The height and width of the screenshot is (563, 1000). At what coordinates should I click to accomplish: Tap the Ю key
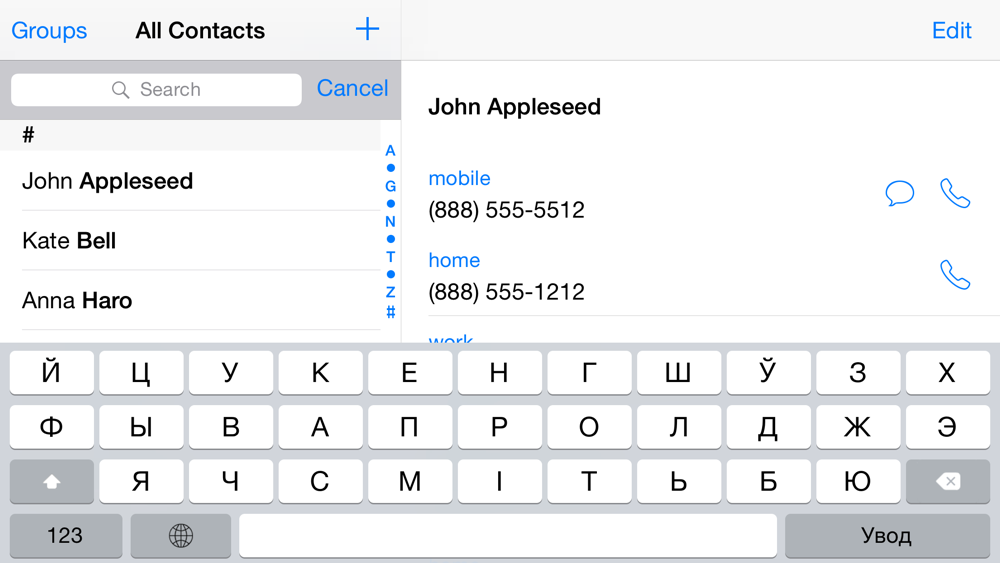(x=858, y=481)
